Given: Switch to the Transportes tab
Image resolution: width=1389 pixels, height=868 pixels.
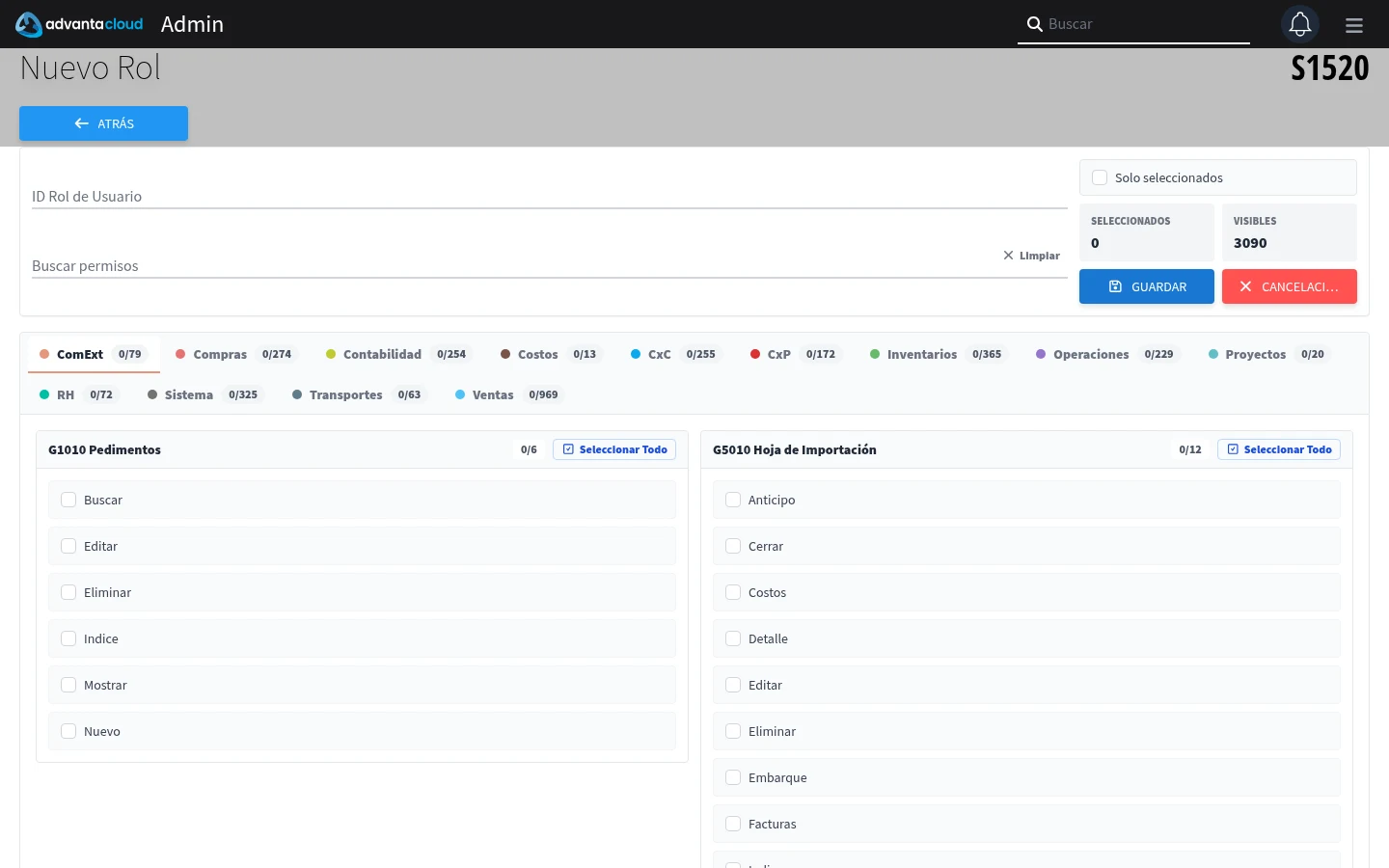Looking at the screenshot, I should (x=359, y=394).
